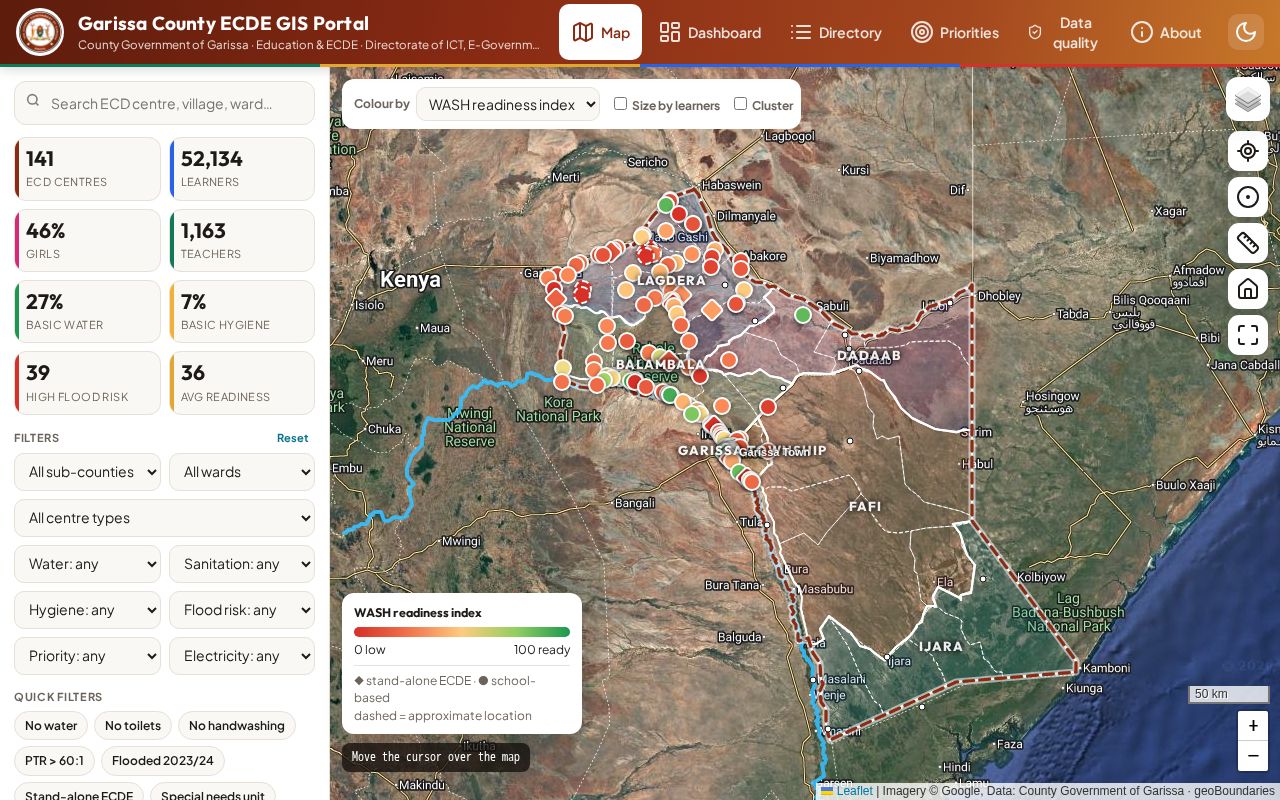Apply the Stand-alone ECDE quick filter

click(x=79, y=792)
